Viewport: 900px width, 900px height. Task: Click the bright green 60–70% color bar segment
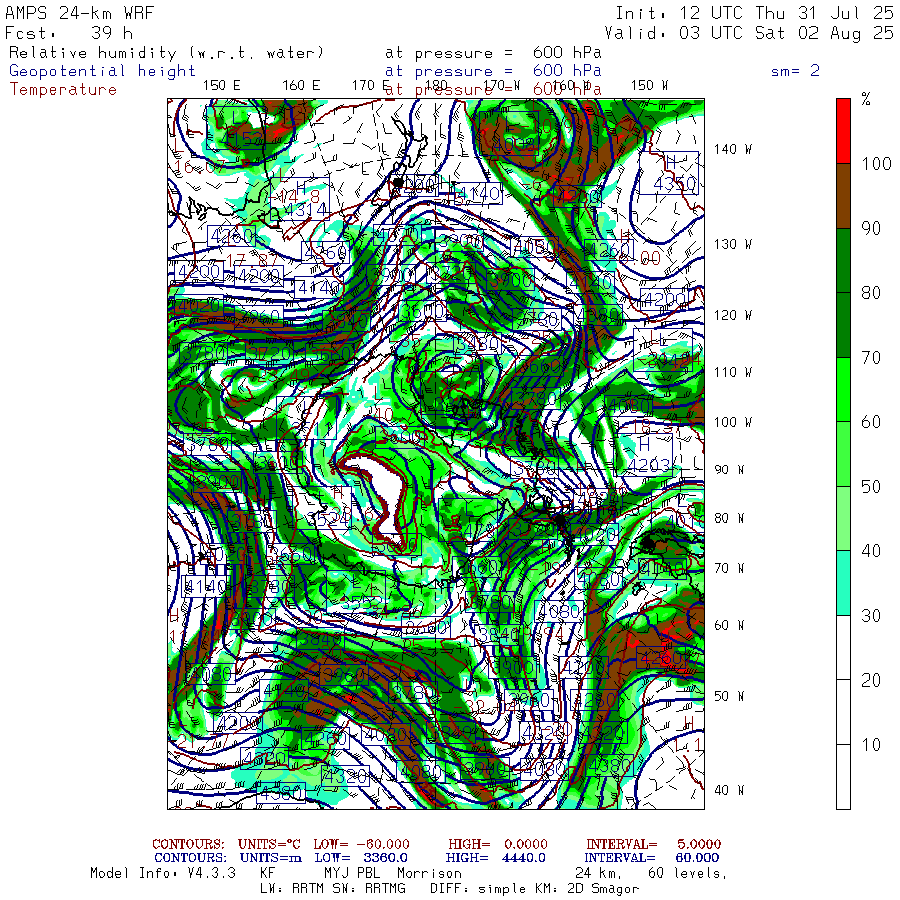(x=843, y=390)
